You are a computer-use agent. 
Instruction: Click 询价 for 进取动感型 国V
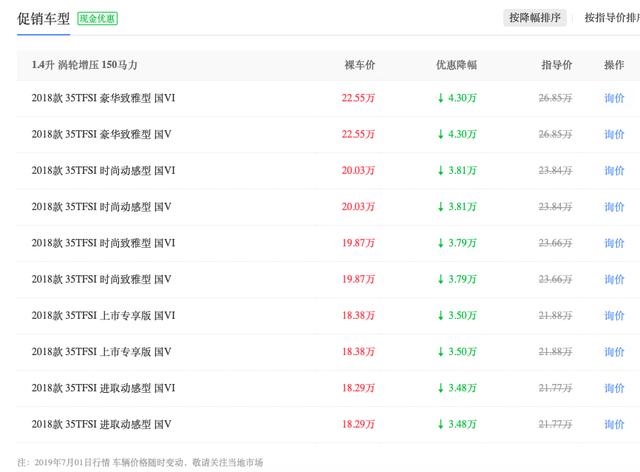[x=614, y=425]
